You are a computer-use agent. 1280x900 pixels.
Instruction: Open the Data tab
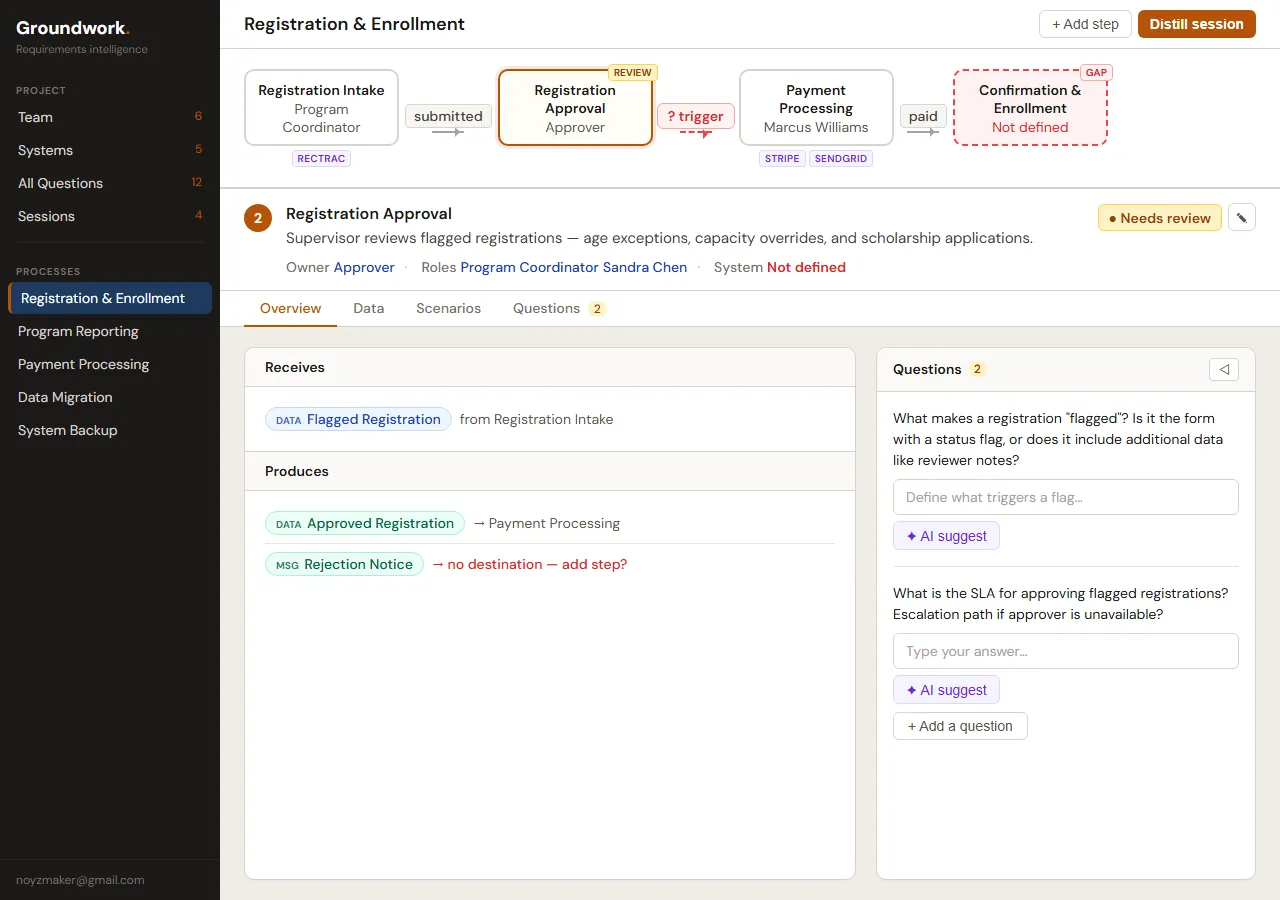point(368,308)
